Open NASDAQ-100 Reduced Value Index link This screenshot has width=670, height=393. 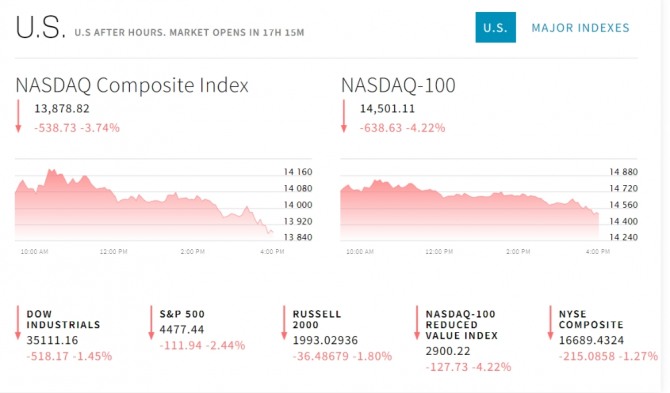[461, 325]
